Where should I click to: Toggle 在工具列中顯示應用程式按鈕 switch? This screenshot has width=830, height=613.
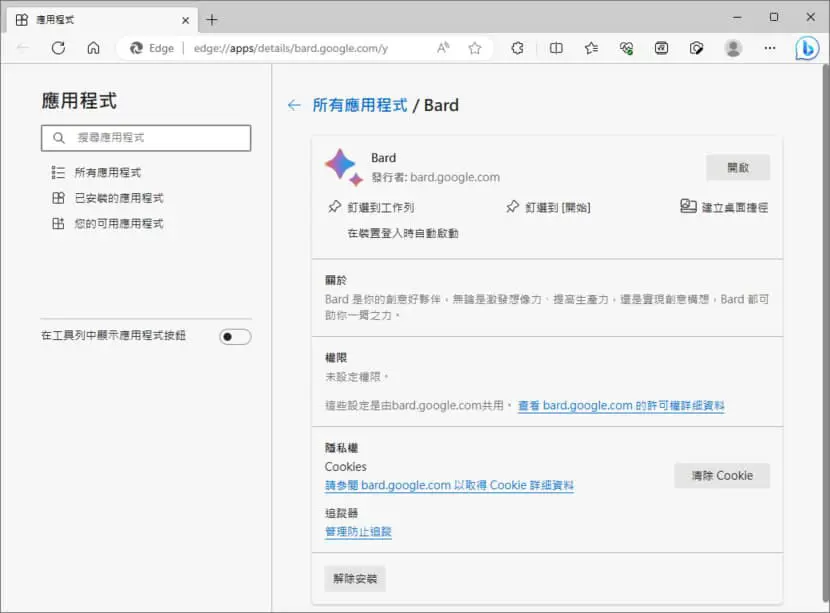(x=235, y=337)
